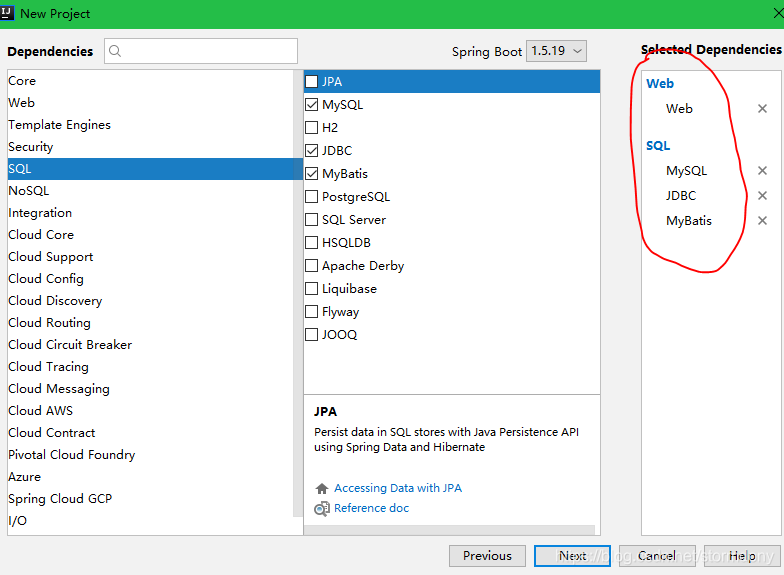The image size is (784, 575).
Task: Click the Next button
Action: click(x=572, y=556)
